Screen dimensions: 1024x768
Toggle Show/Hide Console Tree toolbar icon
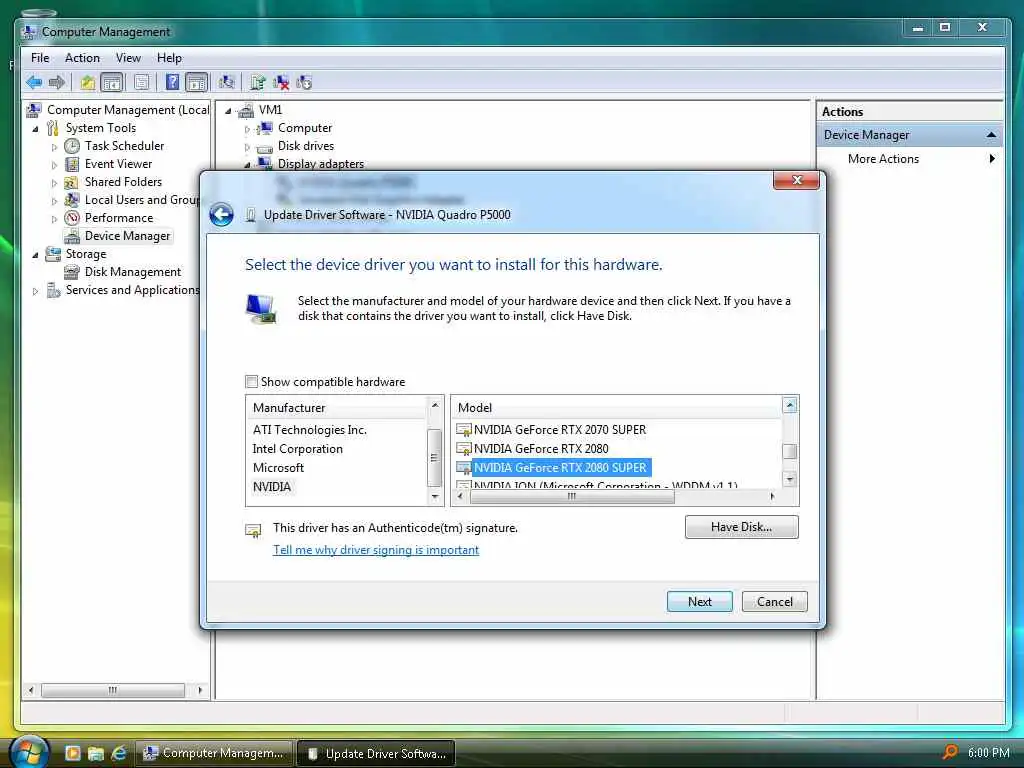pyautogui.click(x=112, y=82)
